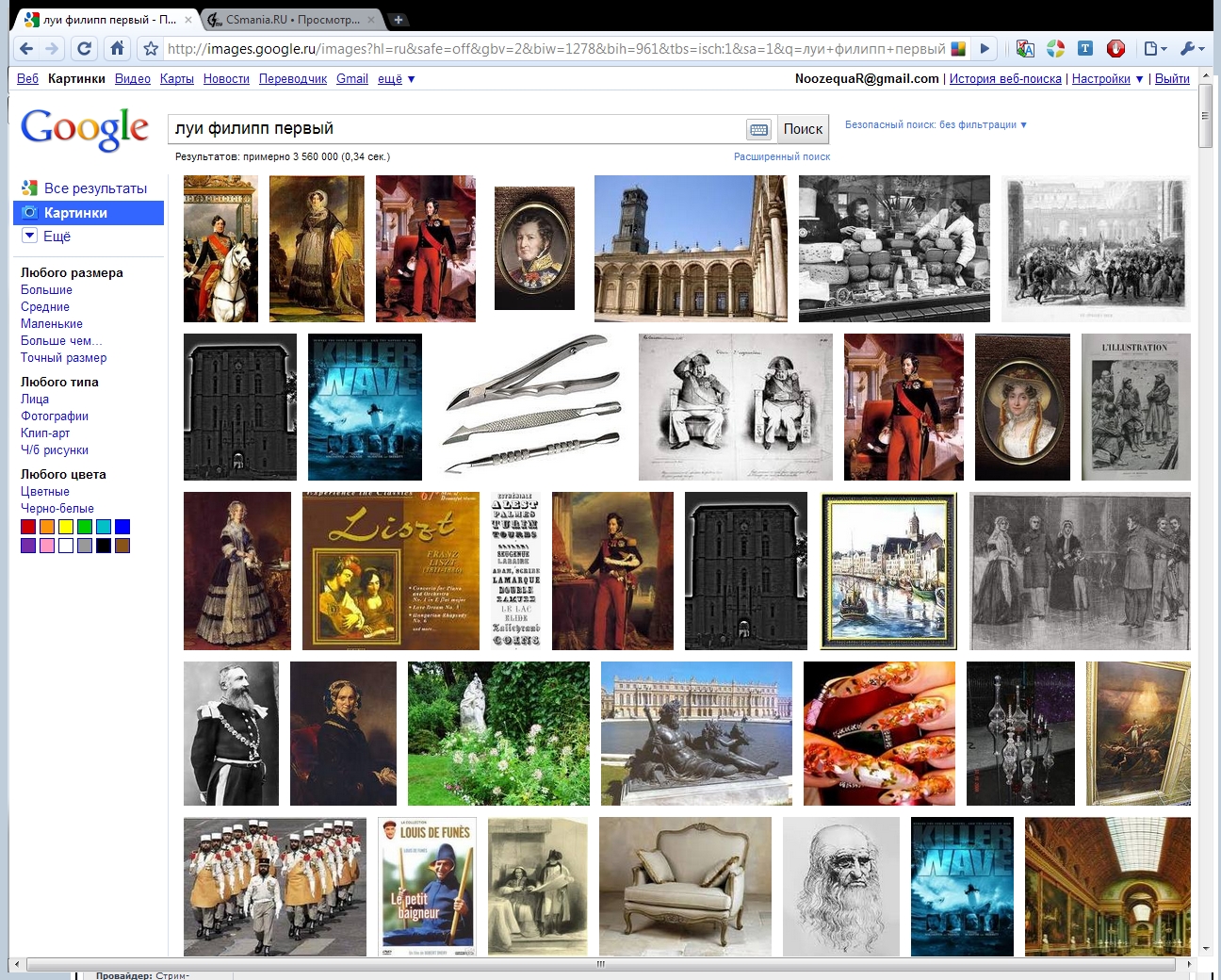Open the Безопасный поиск filter dropdown
This screenshot has width=1221, height=980.
(936, 124)
